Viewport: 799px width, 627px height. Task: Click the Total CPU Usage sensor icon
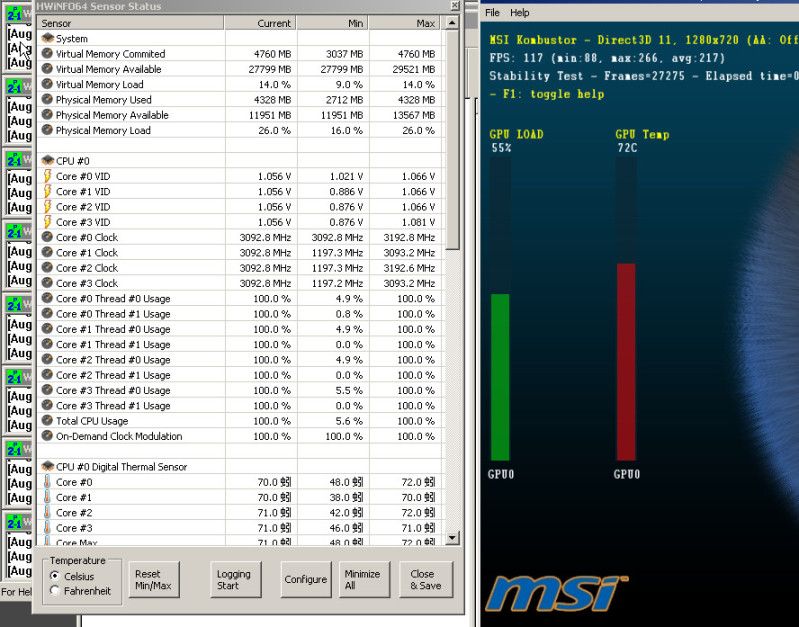tap(47, 421)
